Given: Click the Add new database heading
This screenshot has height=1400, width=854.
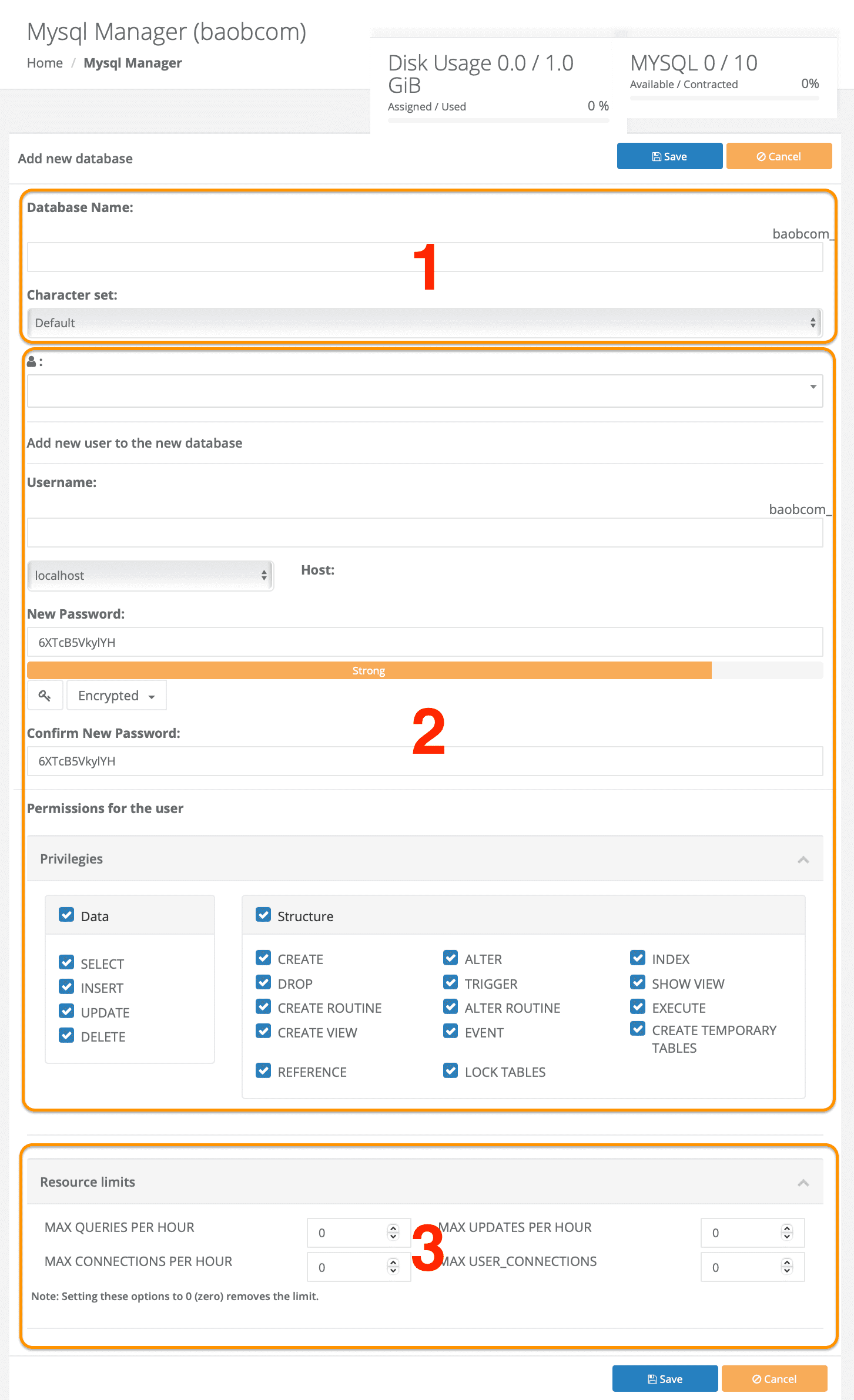Looking at the screenshot, I should [75, 159].
